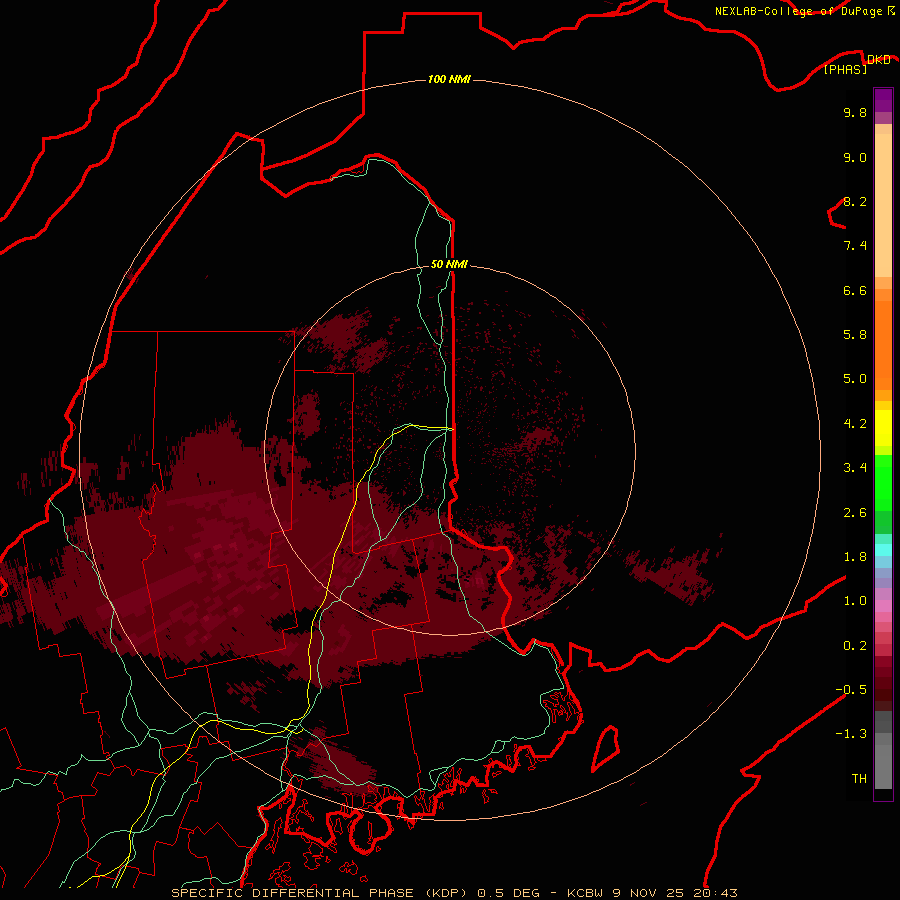Pick the purple segment of the color bar
The image size is (900, 900).
(883, 100)
